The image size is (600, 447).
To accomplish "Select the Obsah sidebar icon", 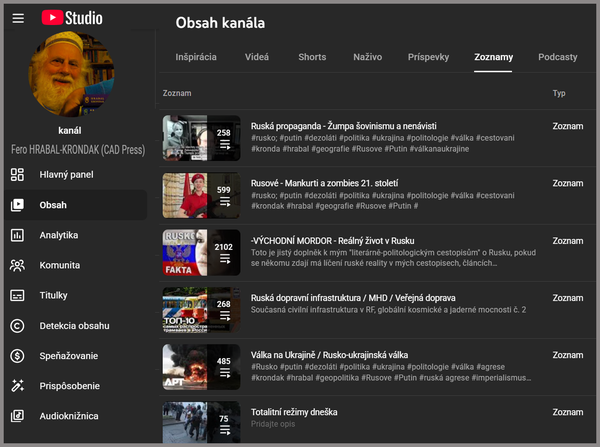I will click(18, 205).
